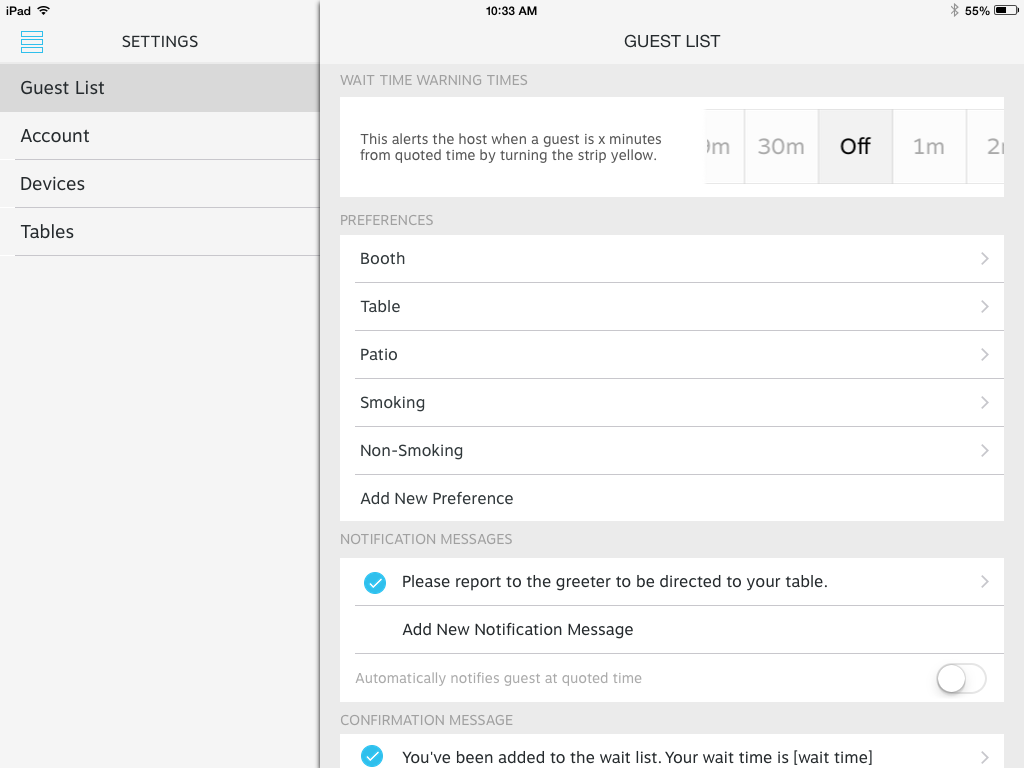Open Table preference chevron
This screenshot has height=768, width=1024.
pos(984,306)
